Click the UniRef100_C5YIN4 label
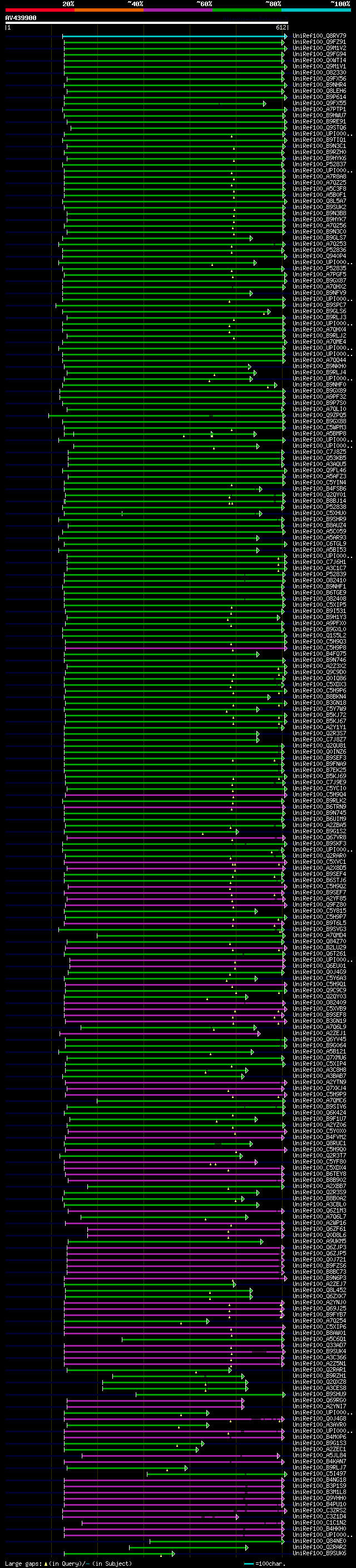This screenshot has width=356, height=1568. (x=319, y=483)
